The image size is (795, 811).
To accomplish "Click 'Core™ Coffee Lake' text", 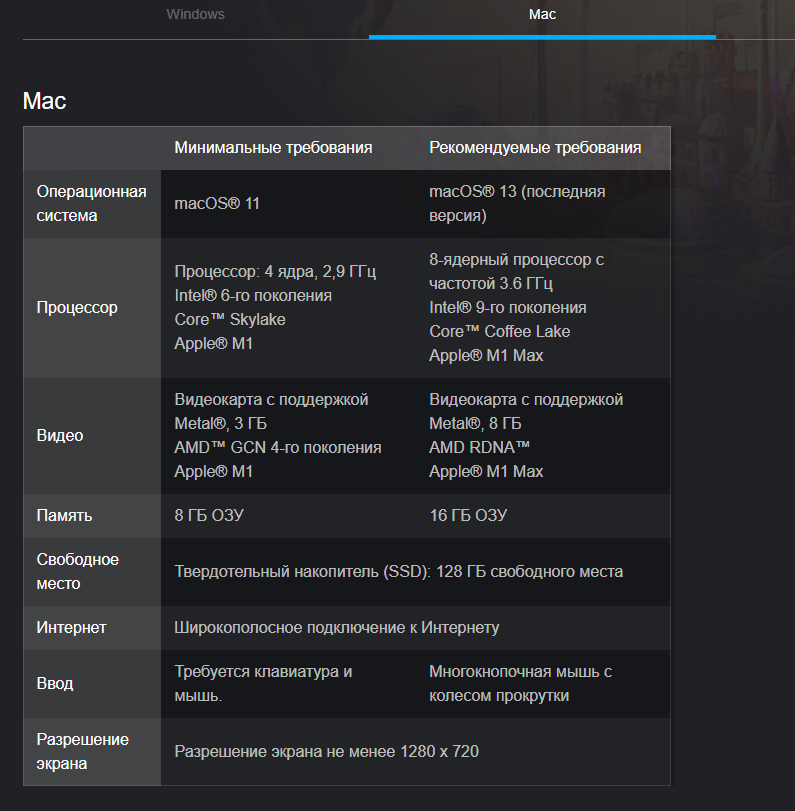I will point(500,332).
